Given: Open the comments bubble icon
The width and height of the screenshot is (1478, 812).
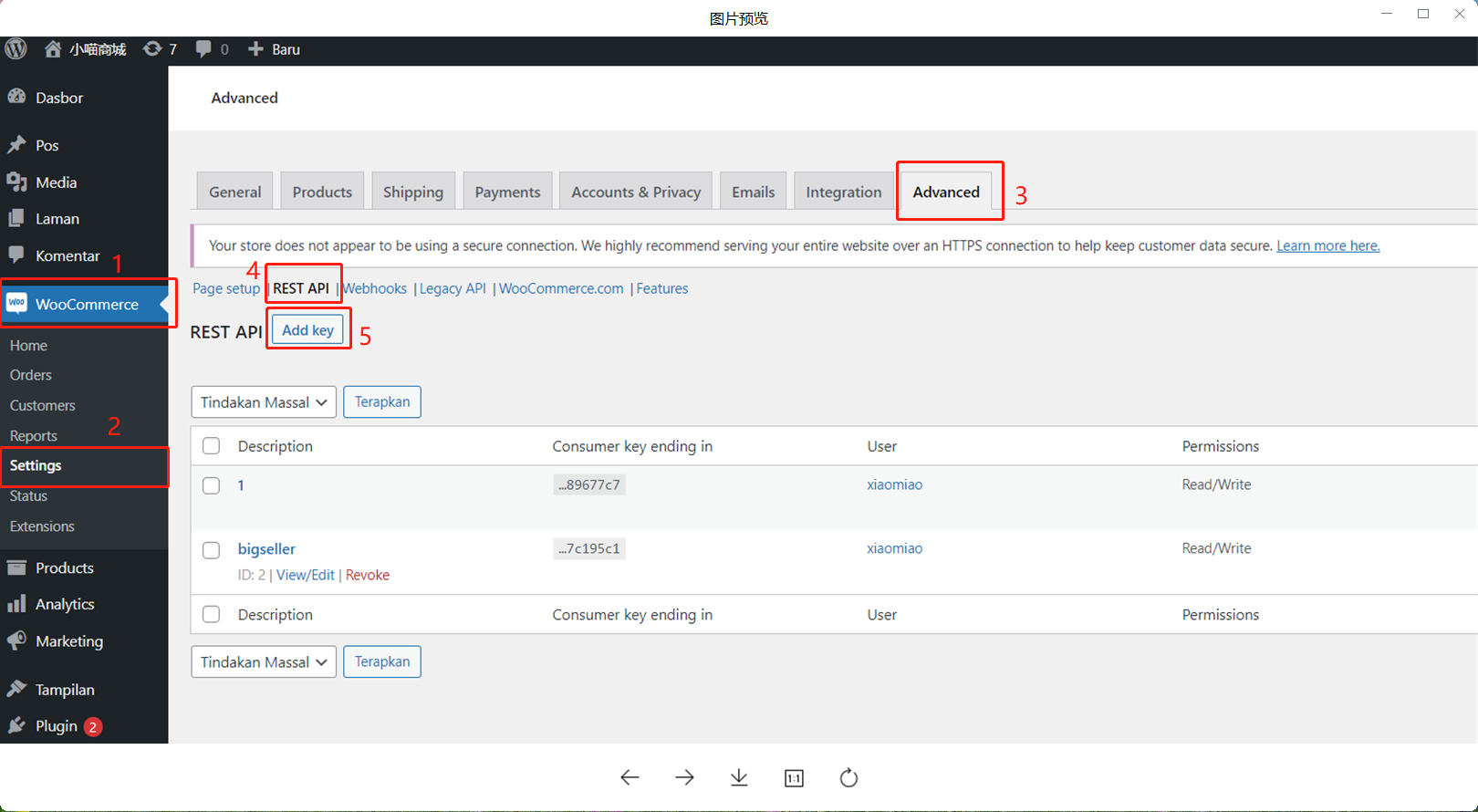Looking at the screenshot, I should pyautogui.click(x=203, y=48).
